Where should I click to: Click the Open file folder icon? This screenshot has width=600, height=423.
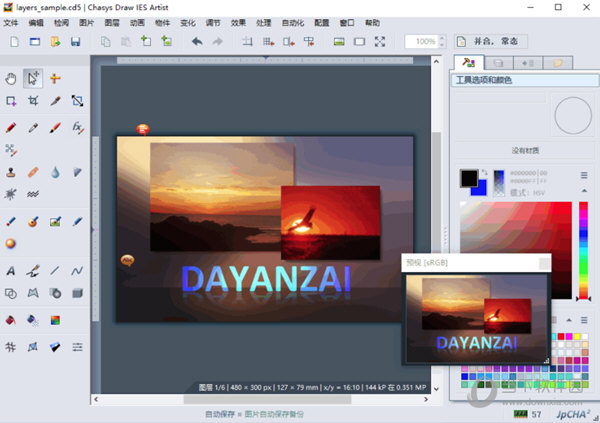pos(55,41)
